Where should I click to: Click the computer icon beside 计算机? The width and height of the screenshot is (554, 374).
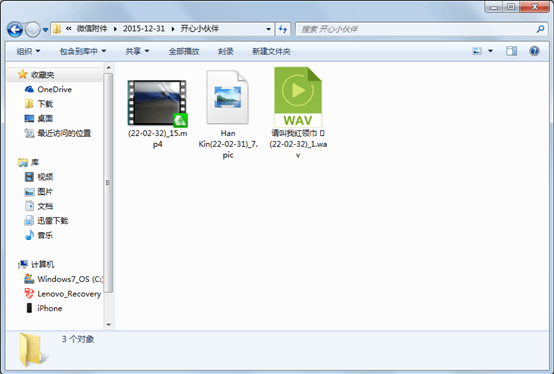click(23, 264)
